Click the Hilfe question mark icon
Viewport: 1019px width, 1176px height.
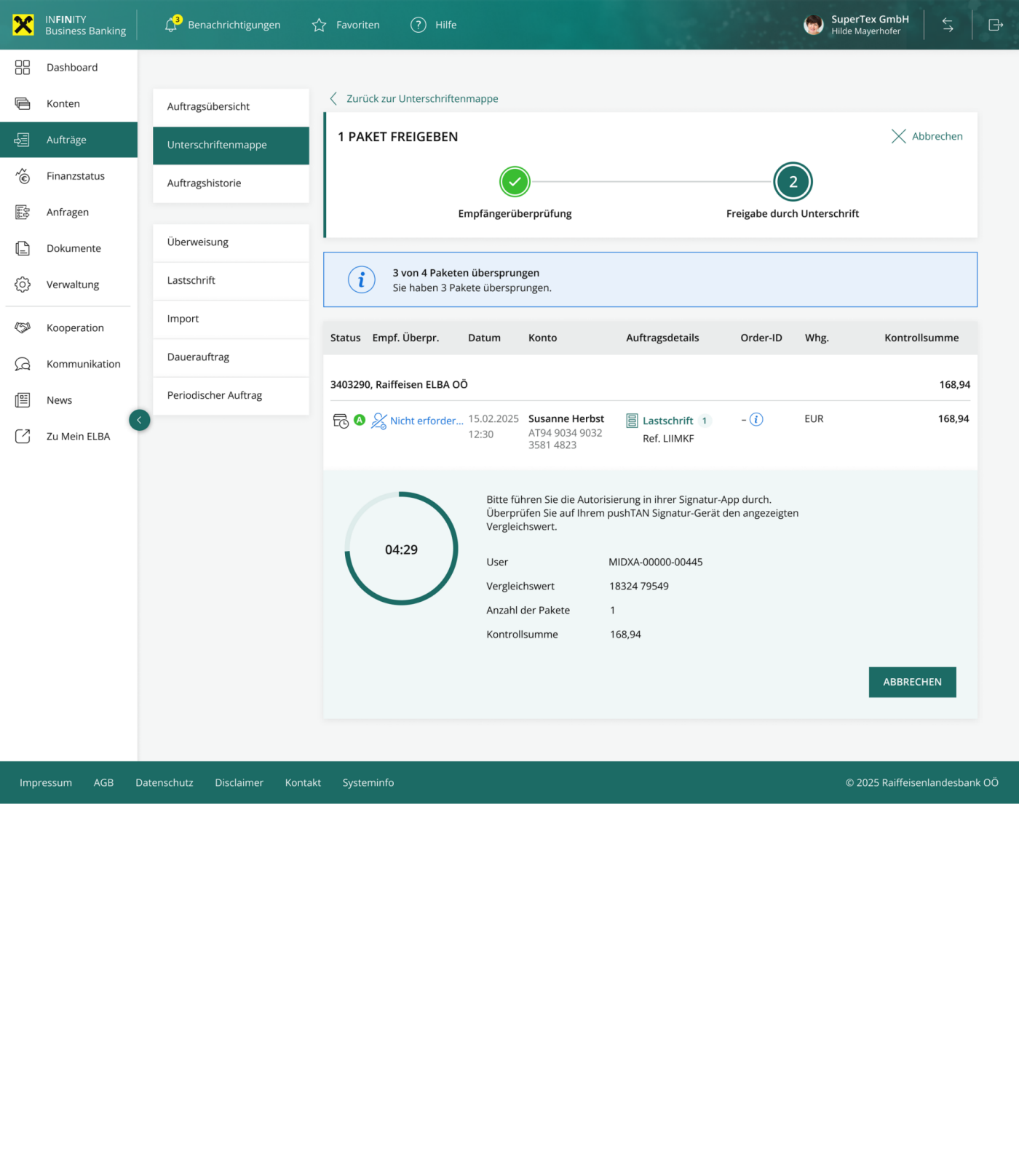coord(418,25)
